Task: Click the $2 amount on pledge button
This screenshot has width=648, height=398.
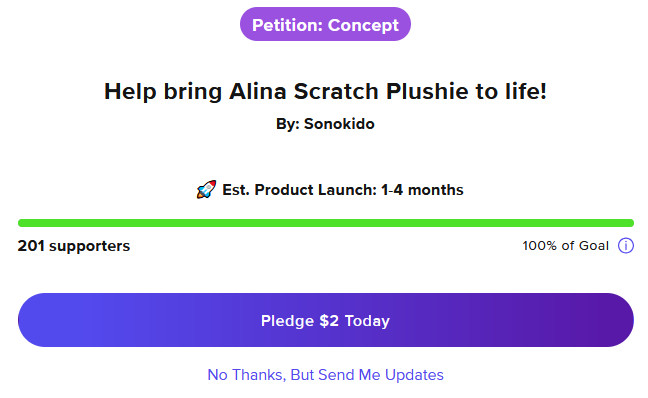Action: (329, 321)
